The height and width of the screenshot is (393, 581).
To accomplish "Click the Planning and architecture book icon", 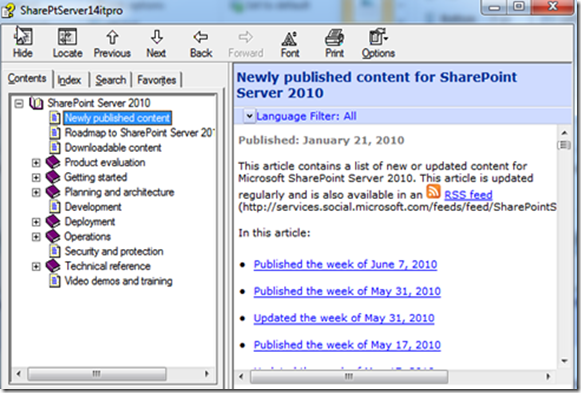I will coord(53,192).
